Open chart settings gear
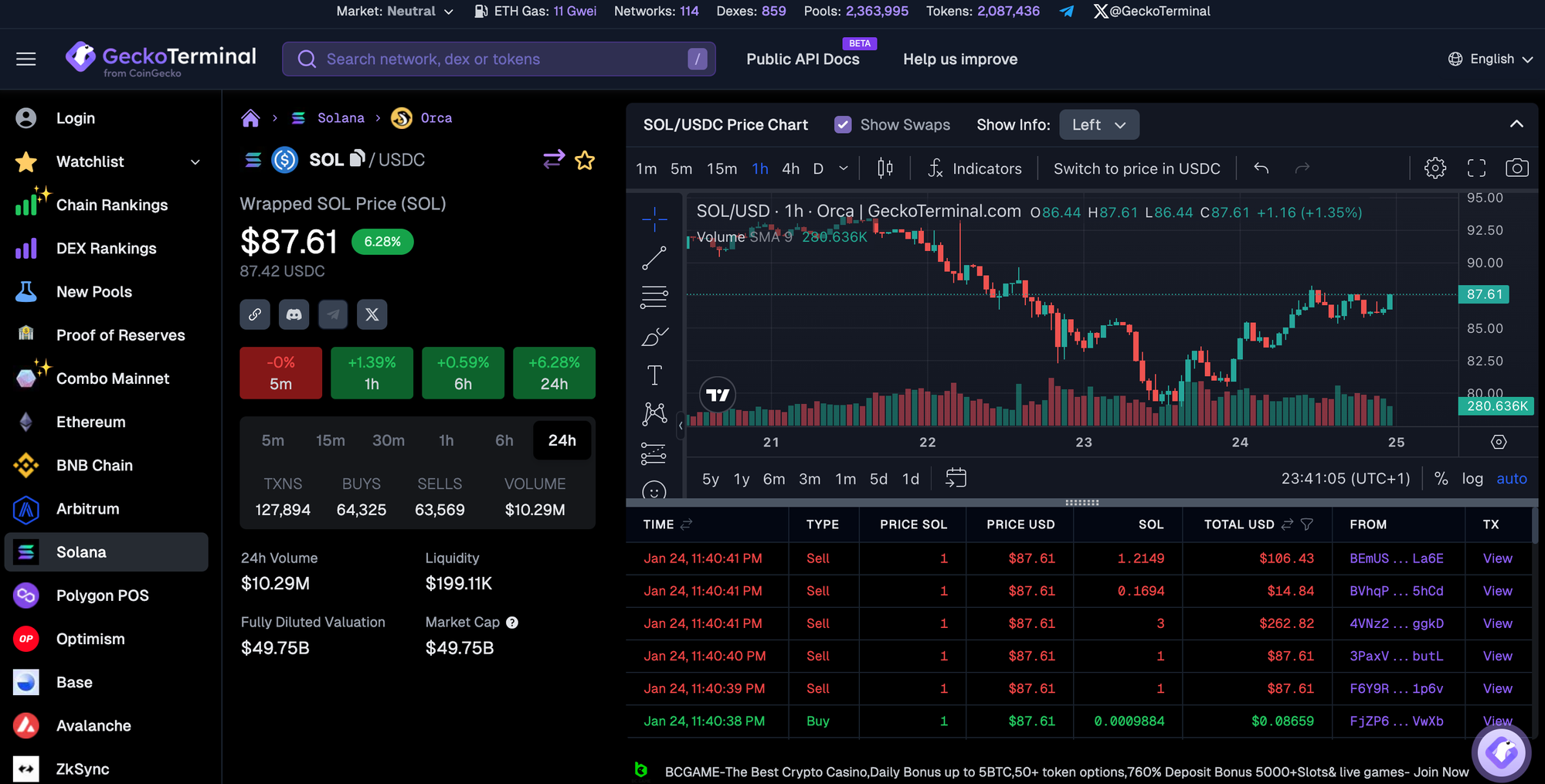This screenshot has height=784, width=1545. (x=1435, y=168)
